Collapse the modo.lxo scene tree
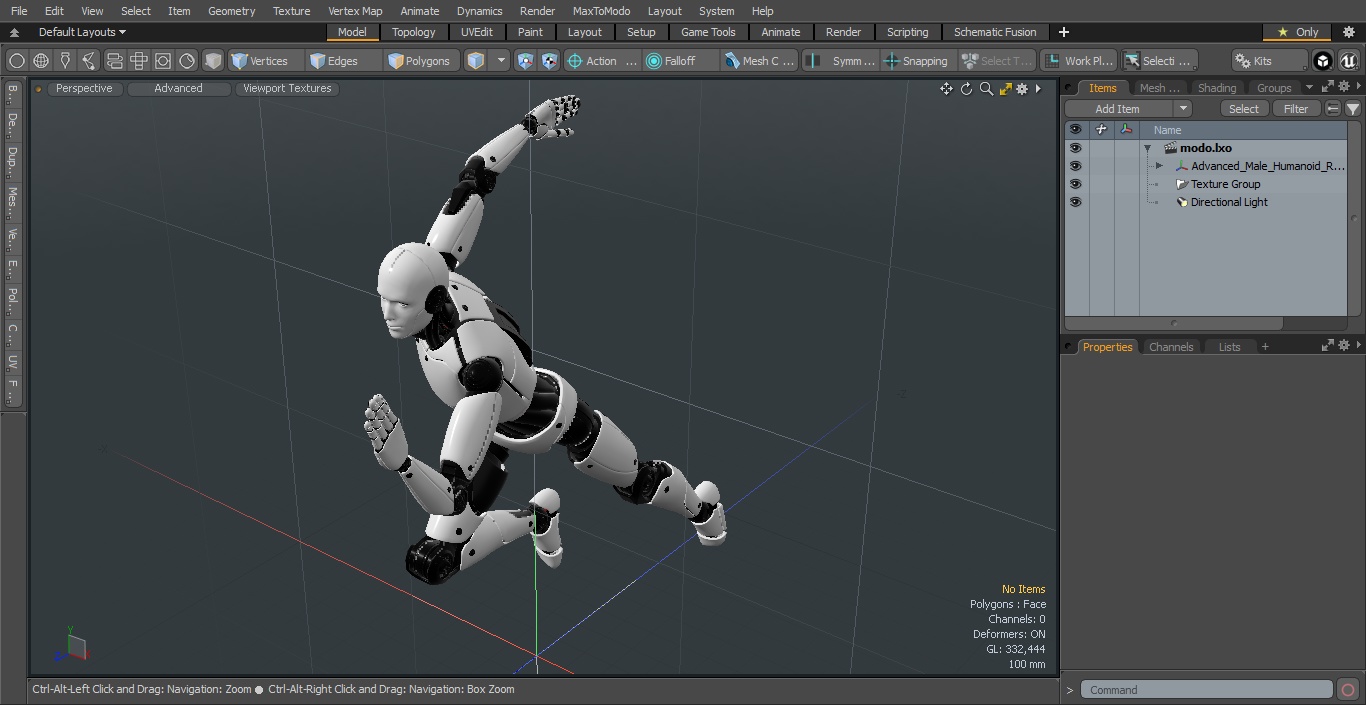Screen dimensions: 1366x705 (x=1148, y=148)
